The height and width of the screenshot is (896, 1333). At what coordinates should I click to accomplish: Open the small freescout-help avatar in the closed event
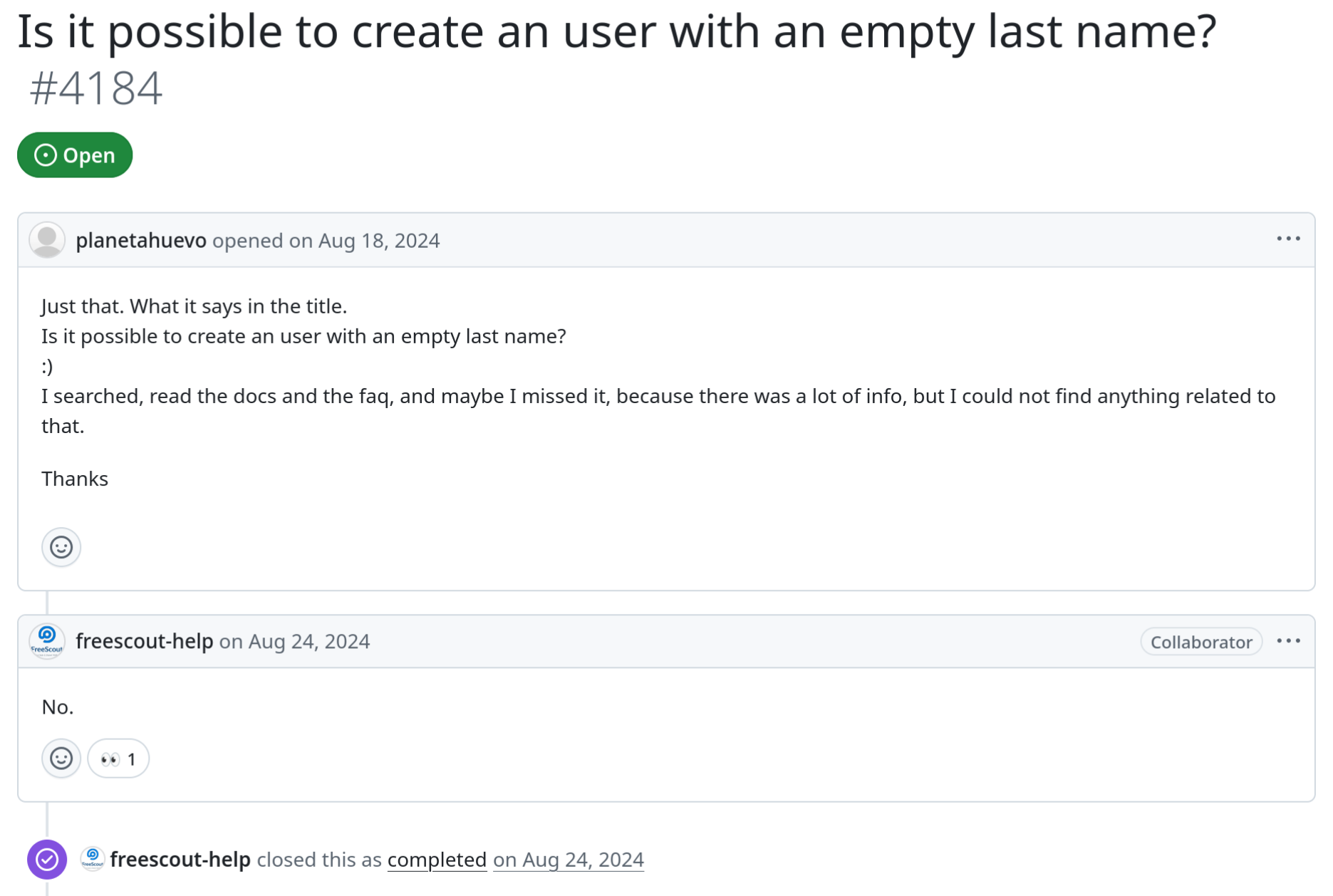(x=93, y=859)
